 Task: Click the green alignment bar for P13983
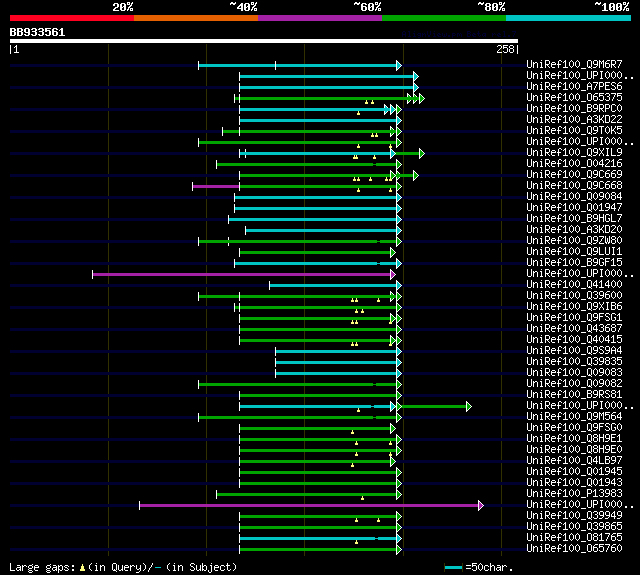(309, 495)
